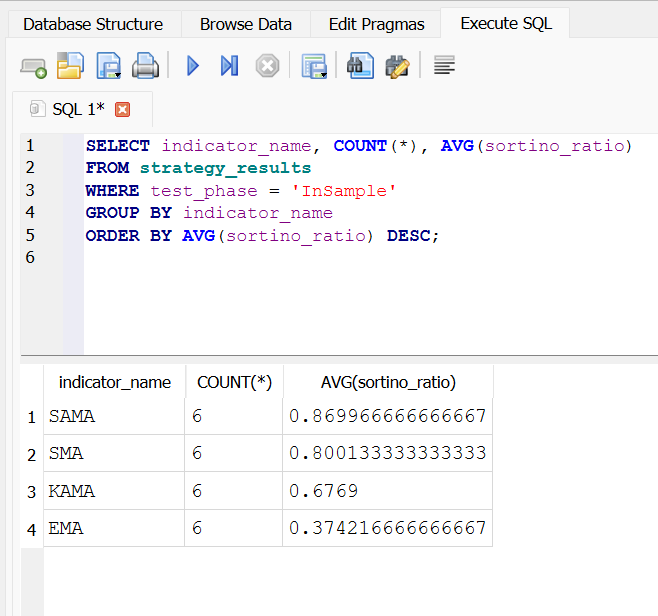The height and width of the screenshot is (616, 658).
Task: Print the SQL editor contents
Action: (x=145, y=66)
